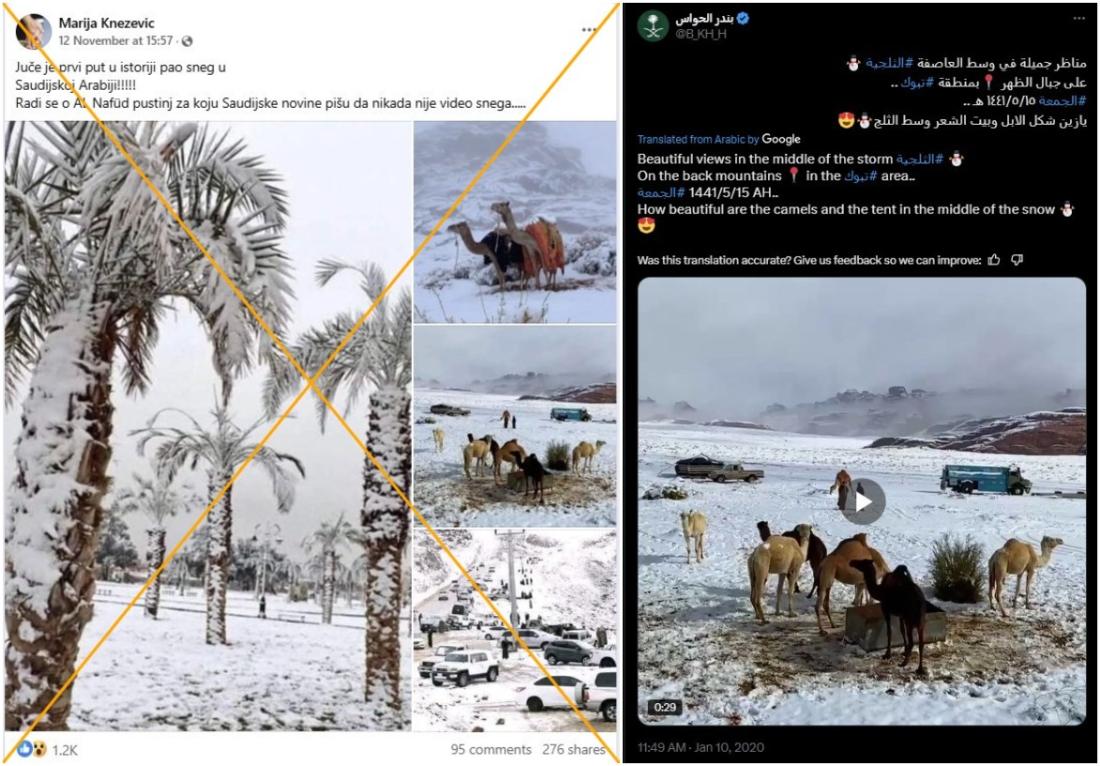This screenshot has height=766, width=1100.
Task: Click the blue verified badge on the tweet
Action: pos(743,19)
